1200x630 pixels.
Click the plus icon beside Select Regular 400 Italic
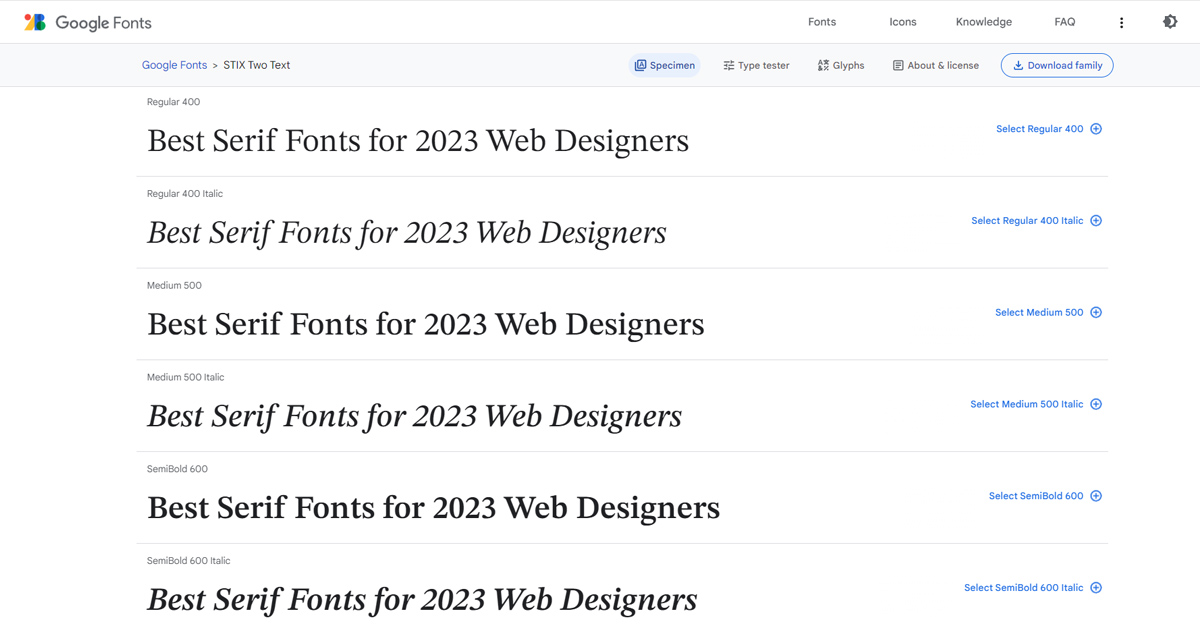[x=1096, y=220]
